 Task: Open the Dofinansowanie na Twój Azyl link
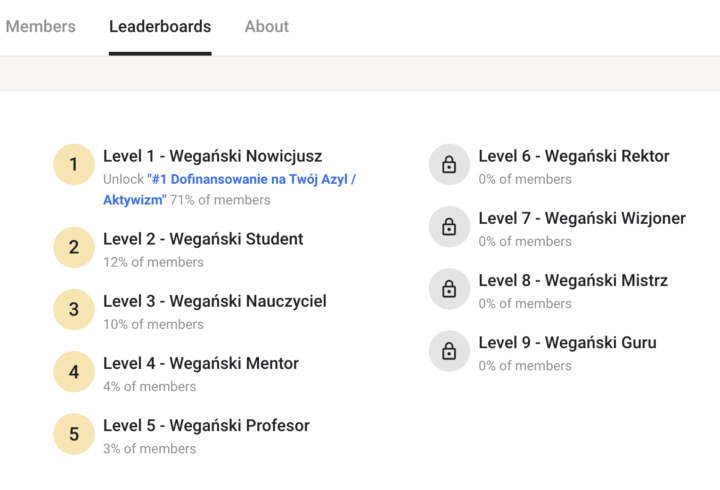point(250,179)
